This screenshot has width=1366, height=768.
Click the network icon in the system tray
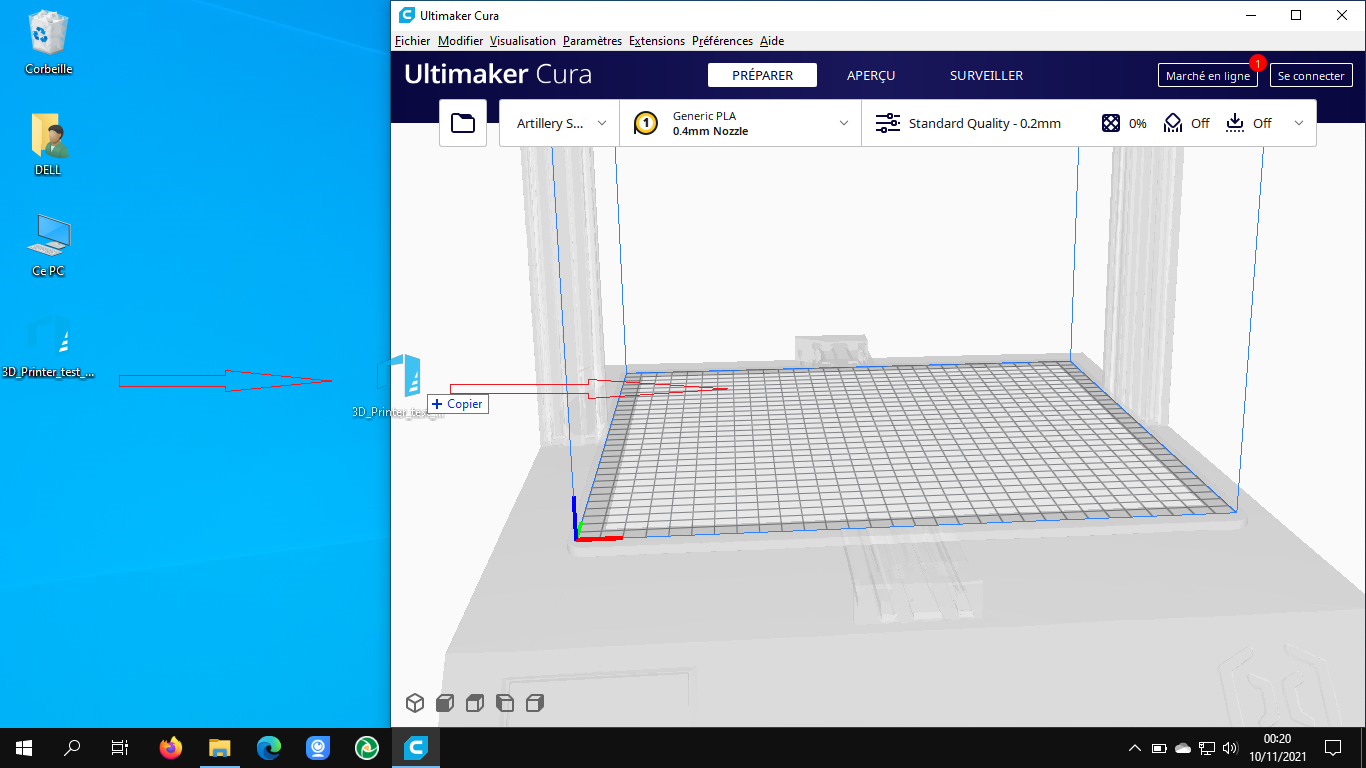click(1207, 748)
